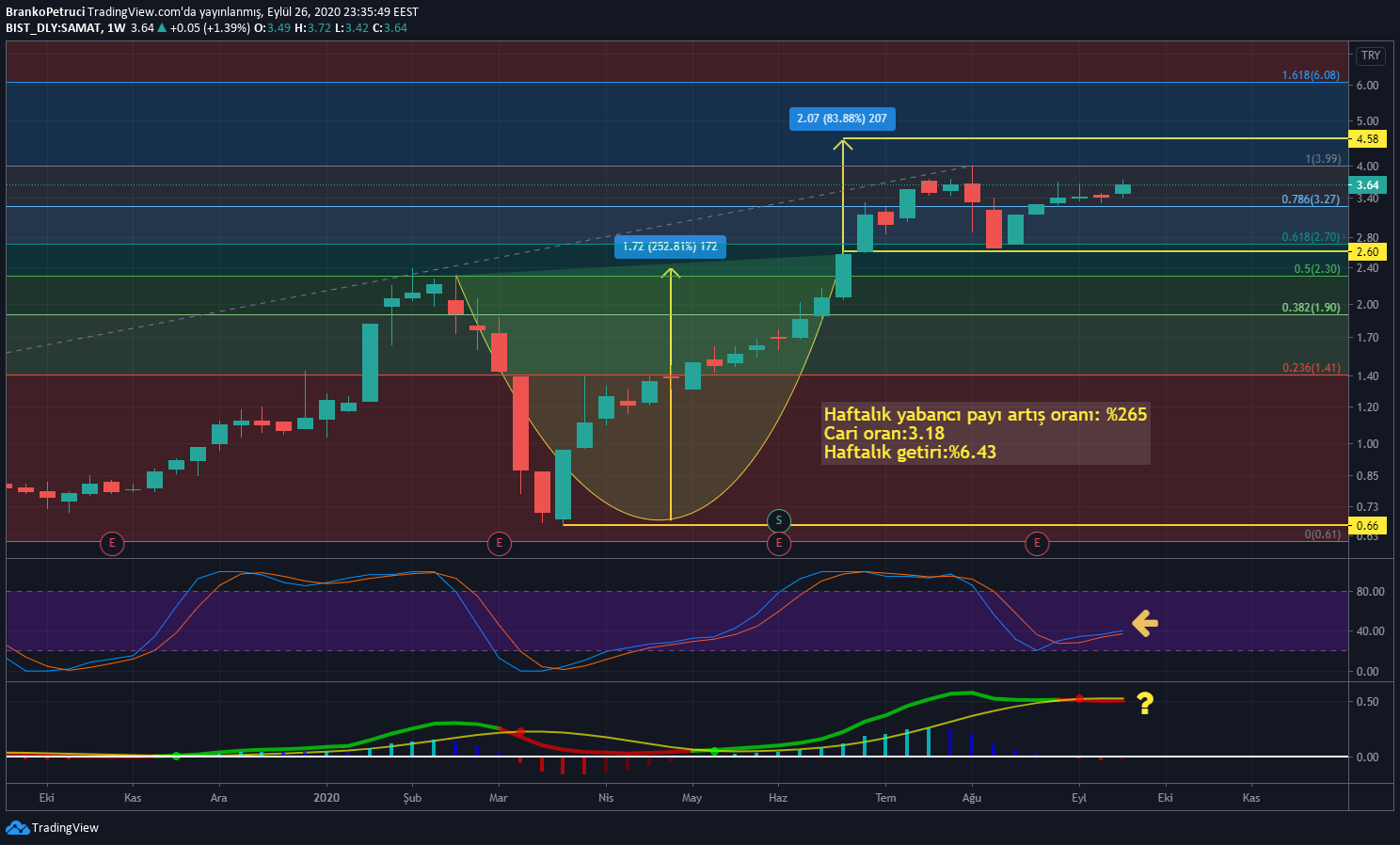
Task: Click the 'Haftalık getiri:%6.43' note line
Action: click(910, 453)
